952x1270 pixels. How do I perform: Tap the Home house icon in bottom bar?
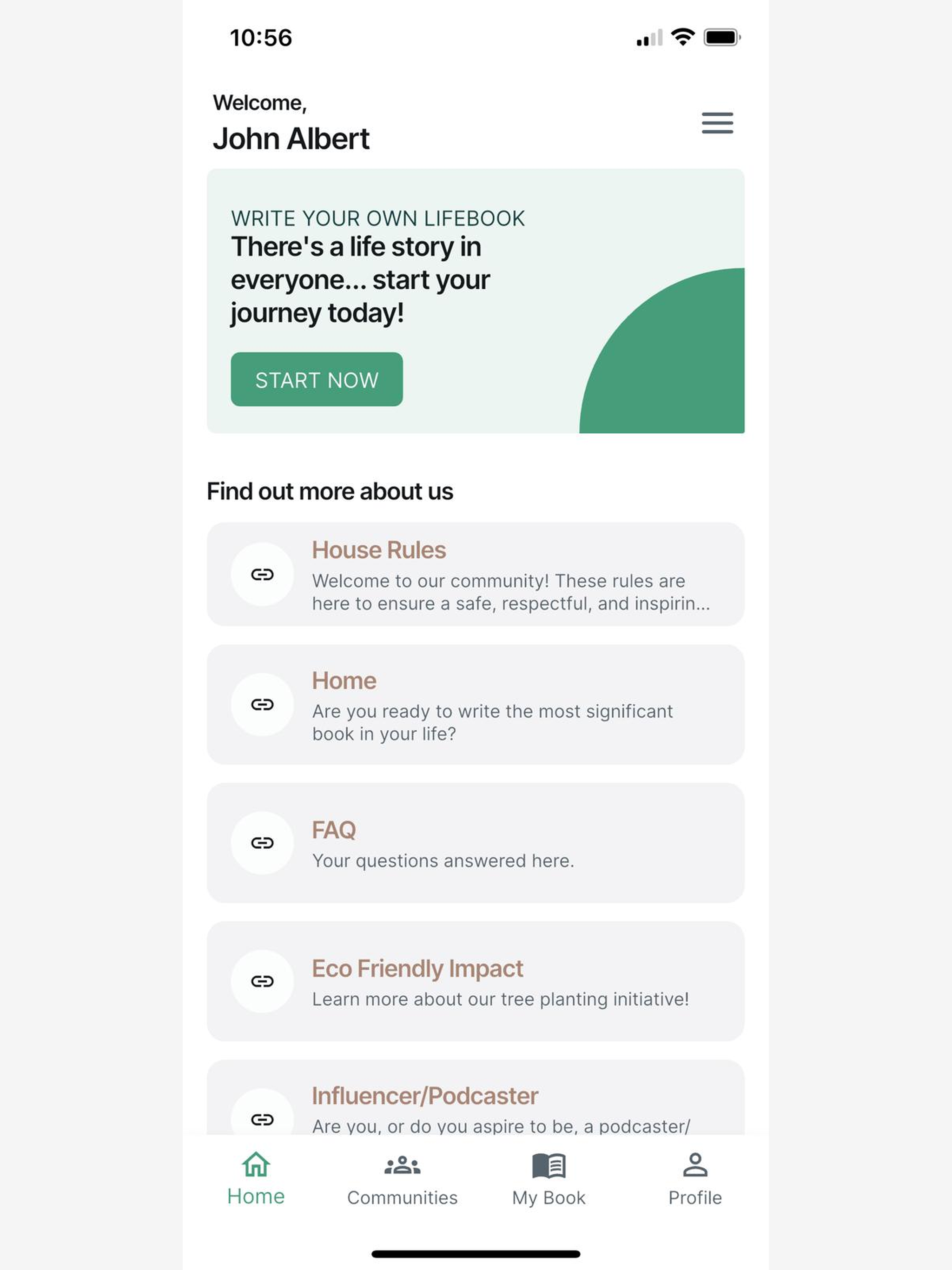click(x=256, y=1164)
